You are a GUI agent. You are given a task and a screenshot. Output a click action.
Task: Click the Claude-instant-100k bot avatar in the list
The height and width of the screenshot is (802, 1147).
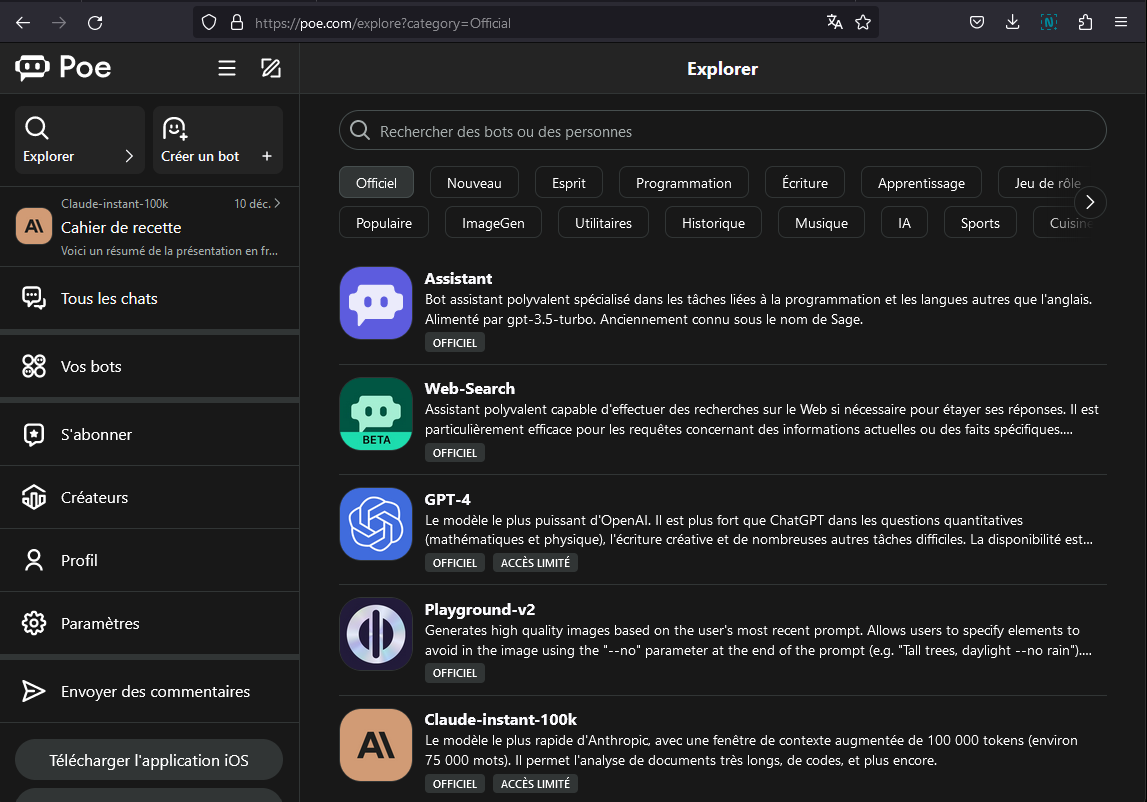click(x=376, y=745)
